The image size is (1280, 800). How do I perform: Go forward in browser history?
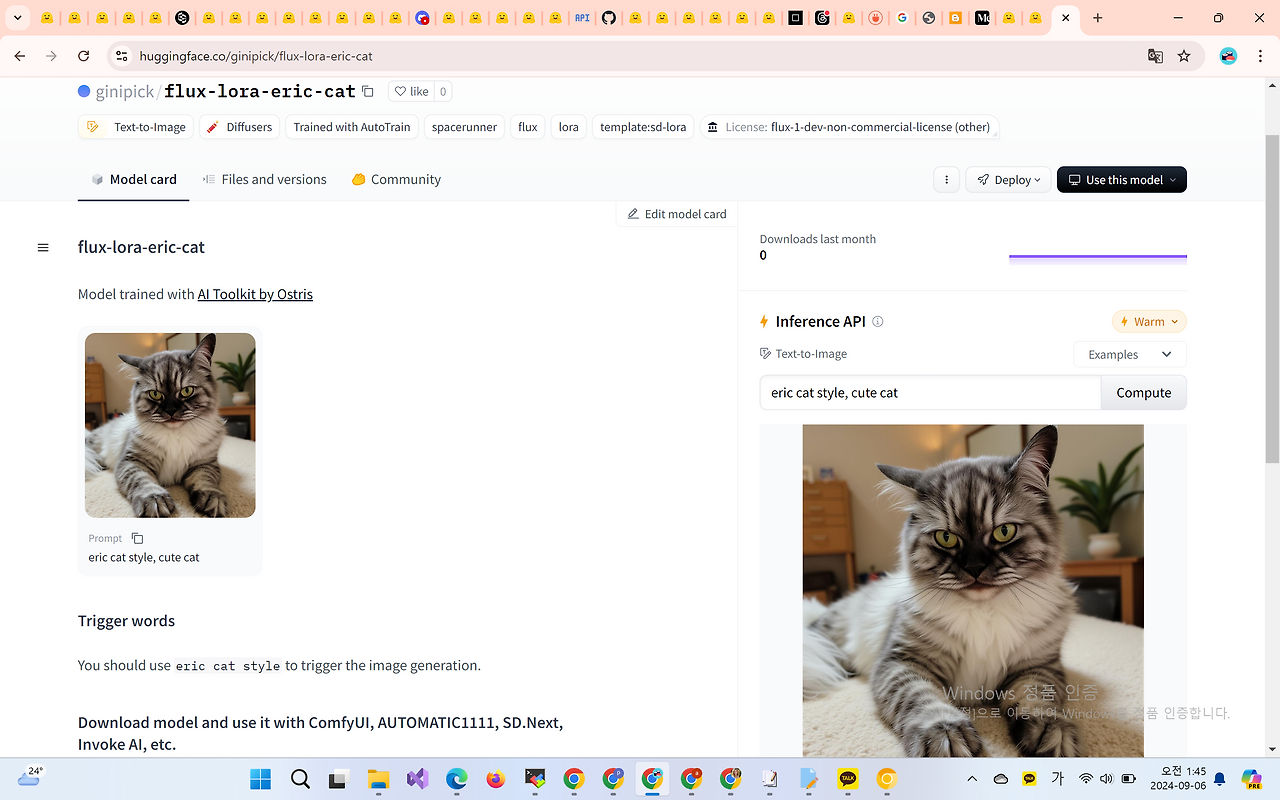(x=52, y=56)
